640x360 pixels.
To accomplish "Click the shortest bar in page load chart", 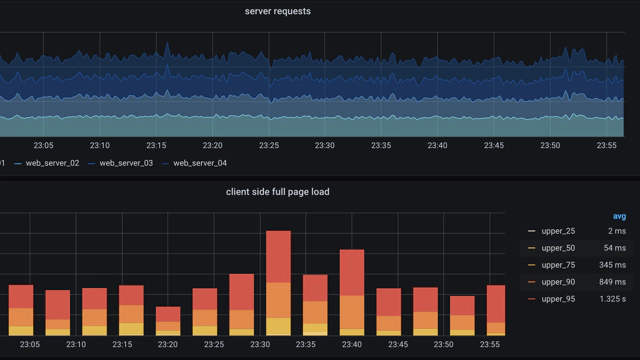I will [x=168, y=321].
